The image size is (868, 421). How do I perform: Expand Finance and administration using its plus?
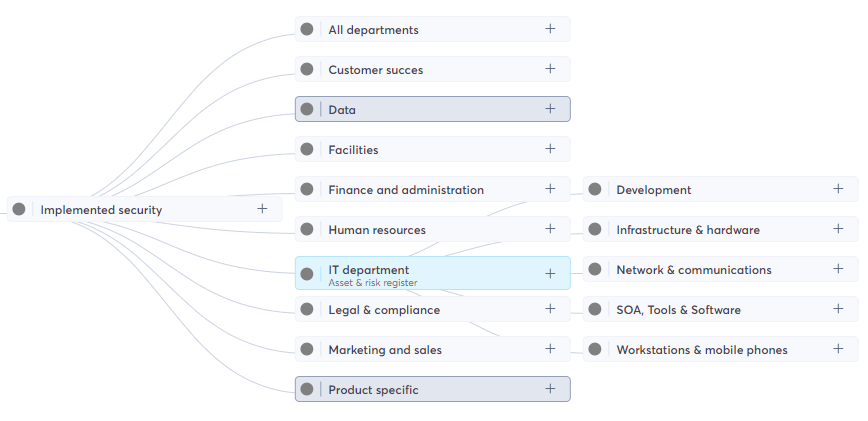[x=550, y=189]
